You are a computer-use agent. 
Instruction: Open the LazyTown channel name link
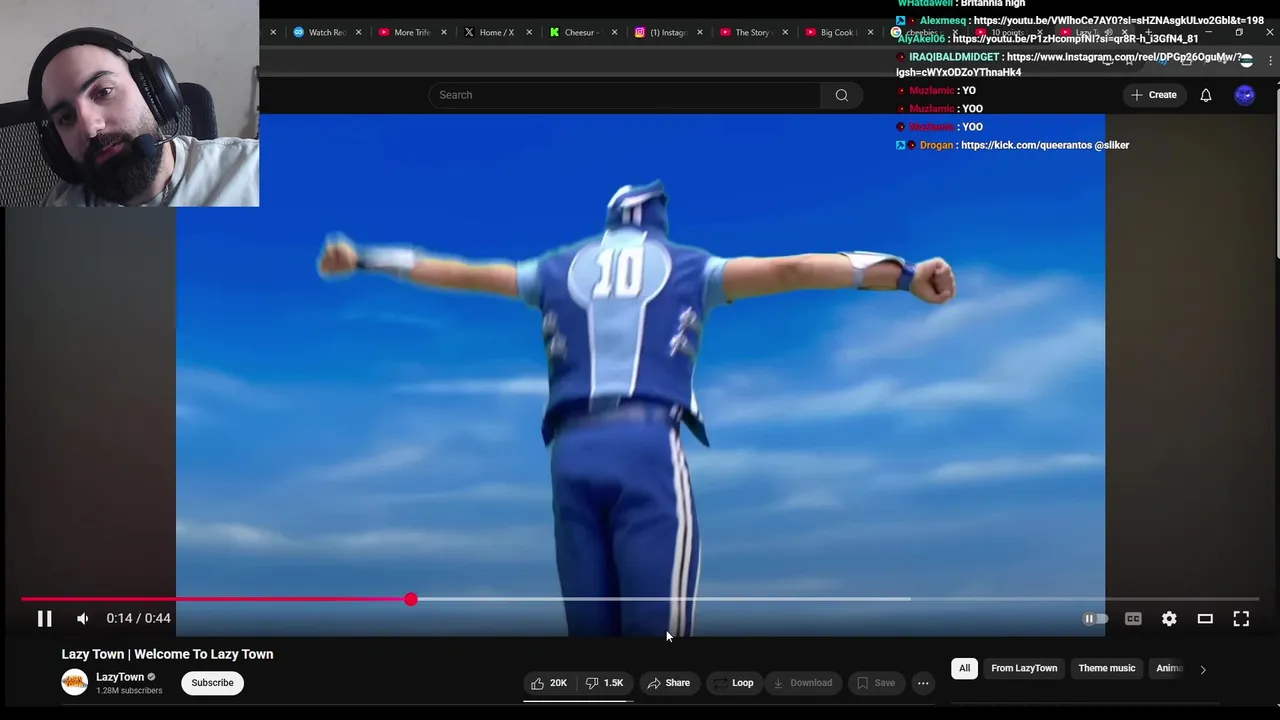tap(120, 677)
